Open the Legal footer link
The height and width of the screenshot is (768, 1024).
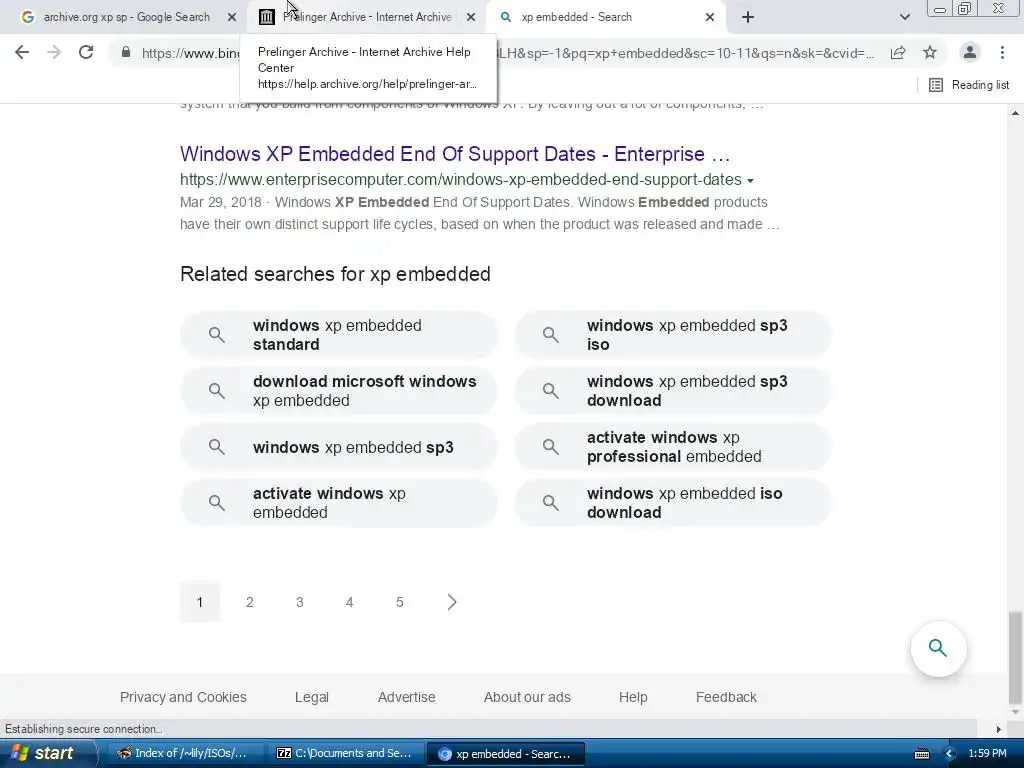(x=312, y=697)
